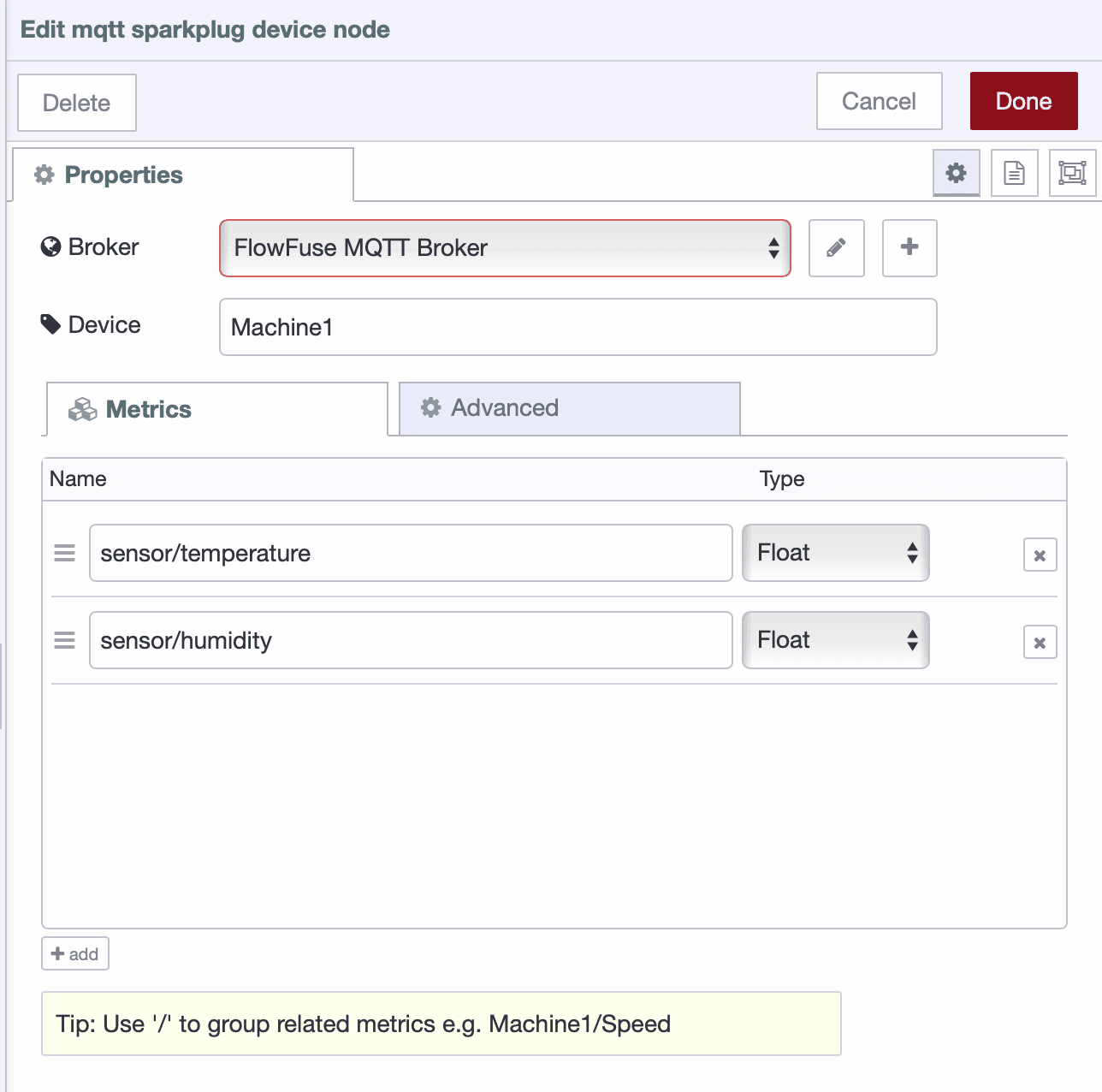Click the node appearance icon
Screen dimensions: 1102x1092
click(1072, 173)
